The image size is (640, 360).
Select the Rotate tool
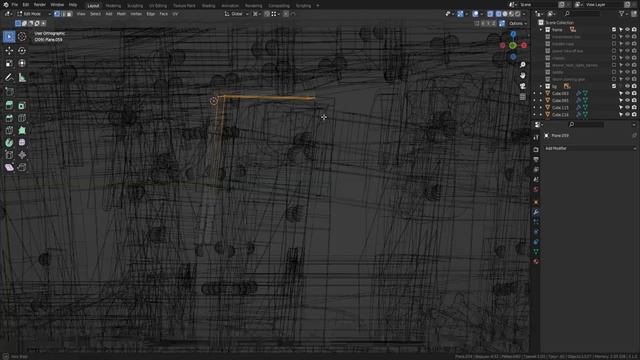click(x=22, y=50)
